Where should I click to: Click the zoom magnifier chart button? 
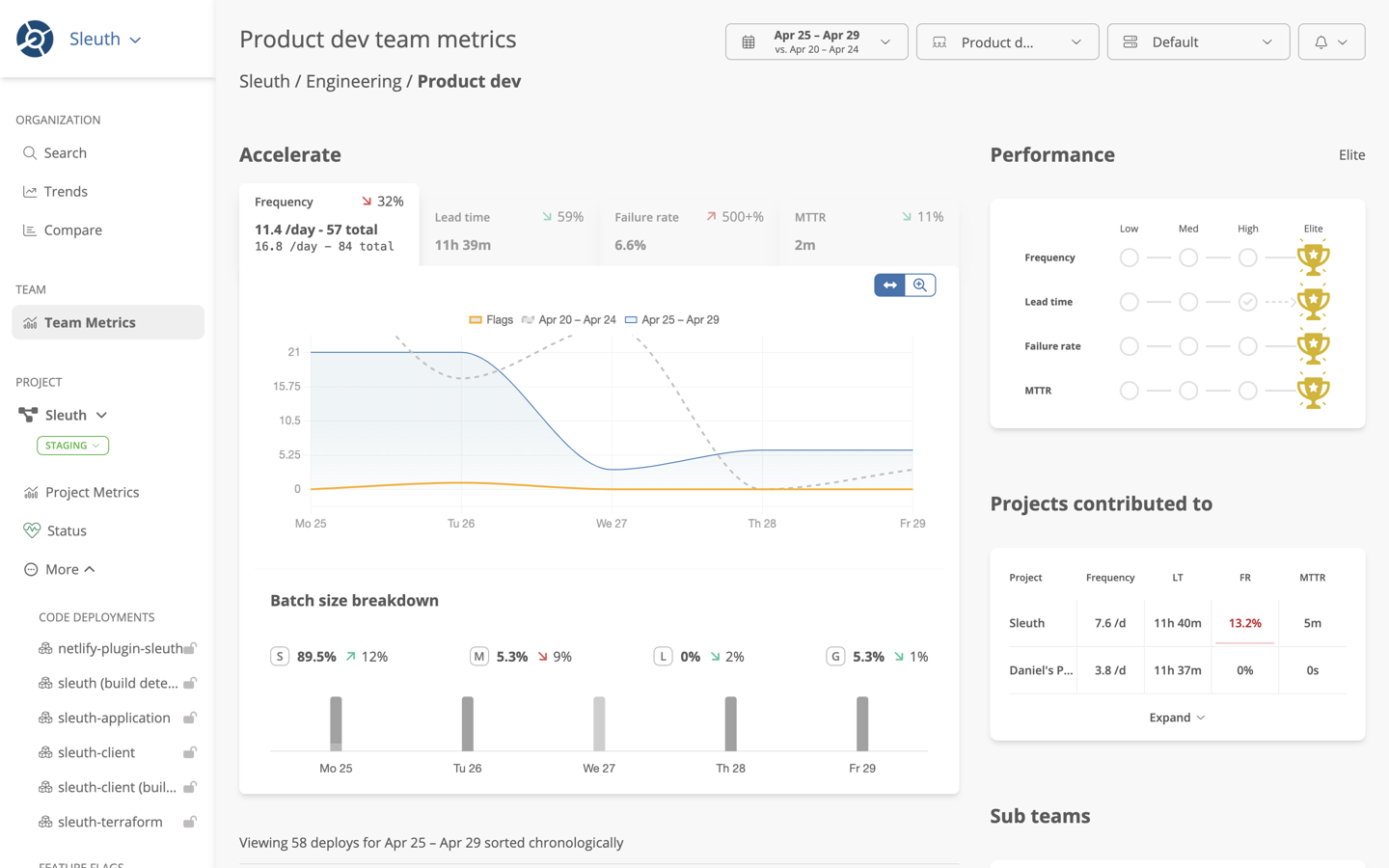pyautogui.click(x=920, y=285)
